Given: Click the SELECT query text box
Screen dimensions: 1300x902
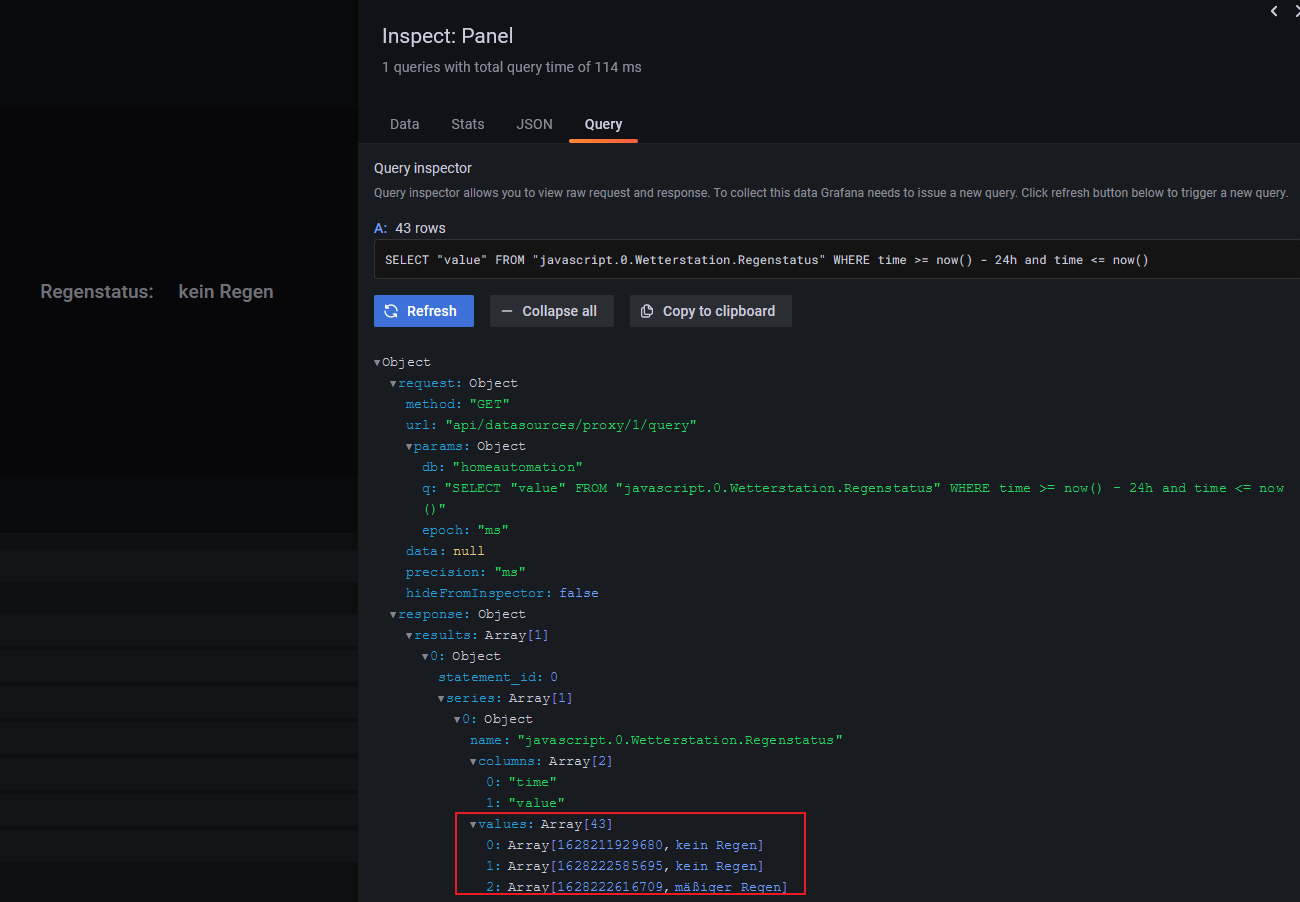Looking at the screenshot, I should click(837, 260).
